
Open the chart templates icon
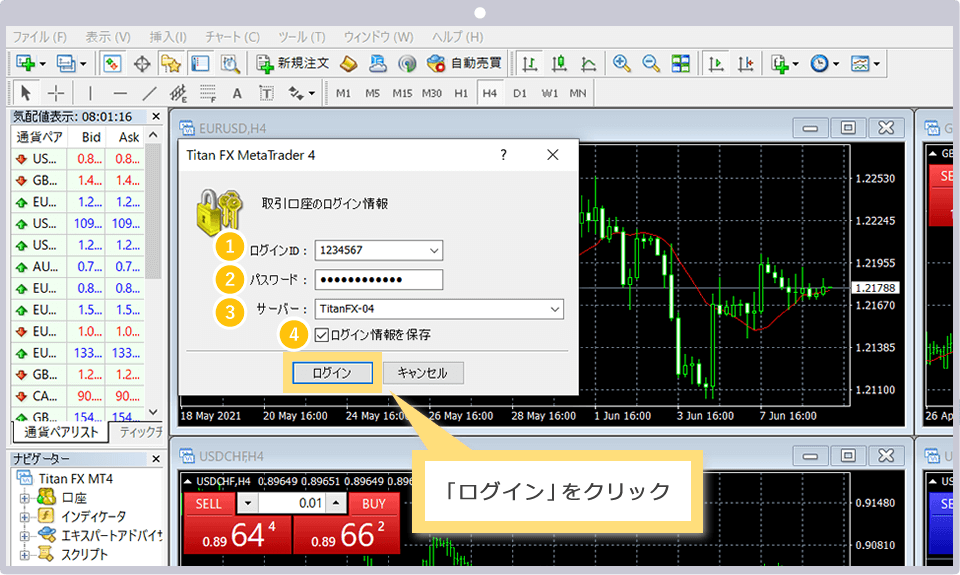(x=860, y=63)
